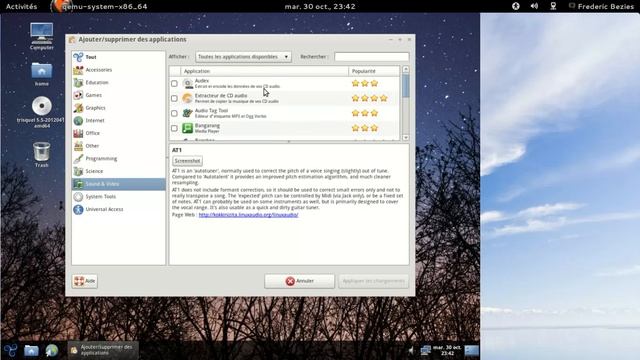Image resolution: width=640 pixels, height=360 pixels.
Task: Click the Audex application icon
Action: (187, 83)
